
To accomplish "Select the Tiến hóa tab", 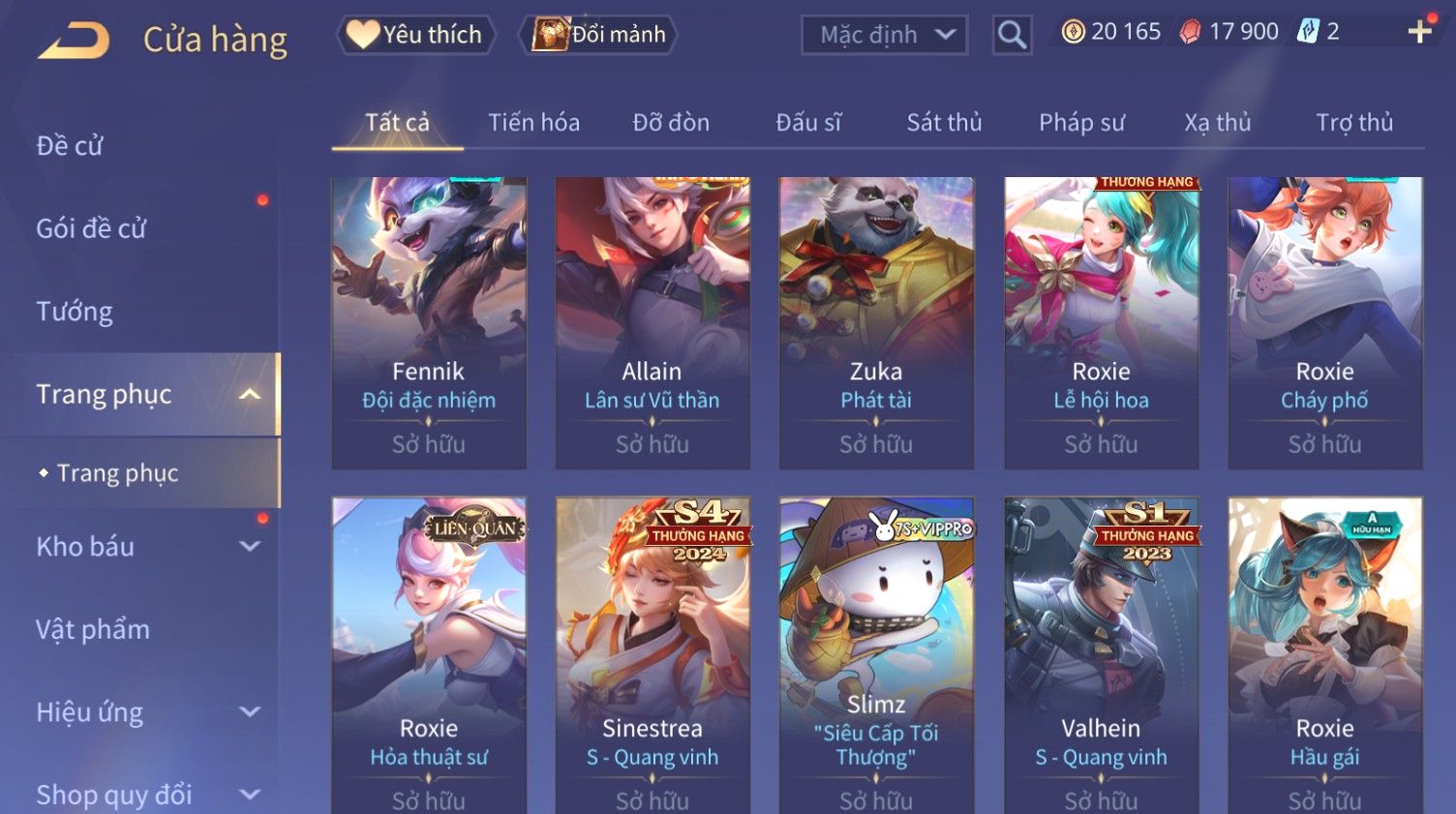I will [x=533, y=123].
